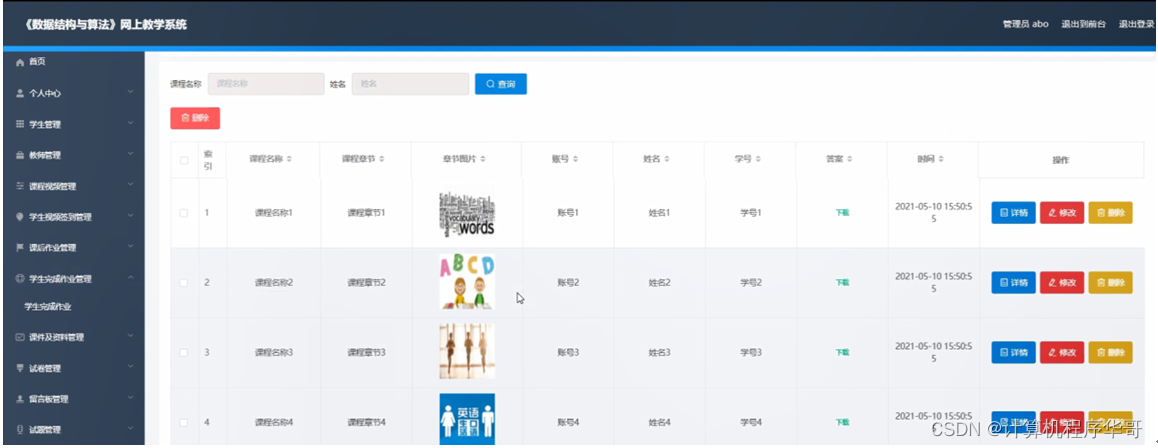Image resolution: width=1158 pixels, height=448 pixels.
Task: Tick the checkbox for row 1
Action: [184, 213]
